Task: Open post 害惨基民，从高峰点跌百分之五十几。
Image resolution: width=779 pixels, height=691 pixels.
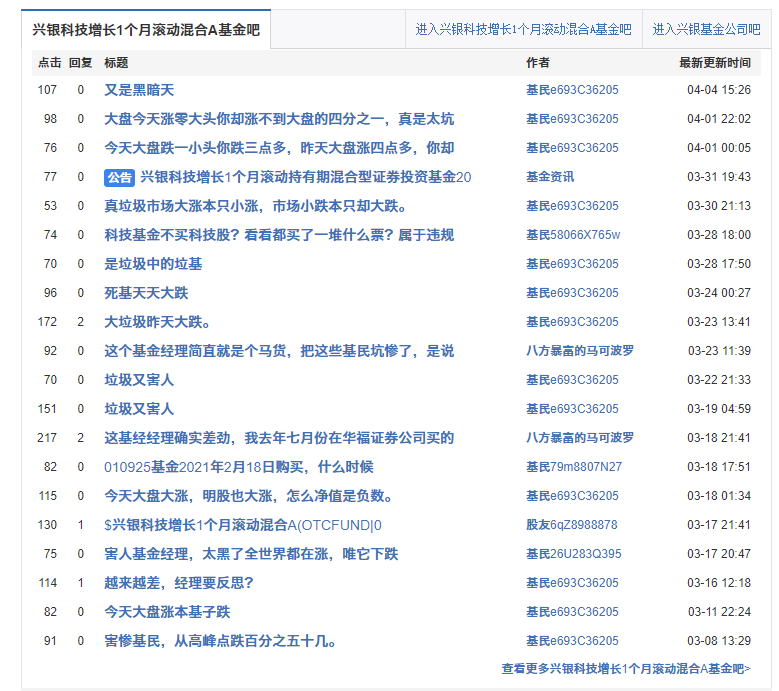Action: [x=220, y=641]
